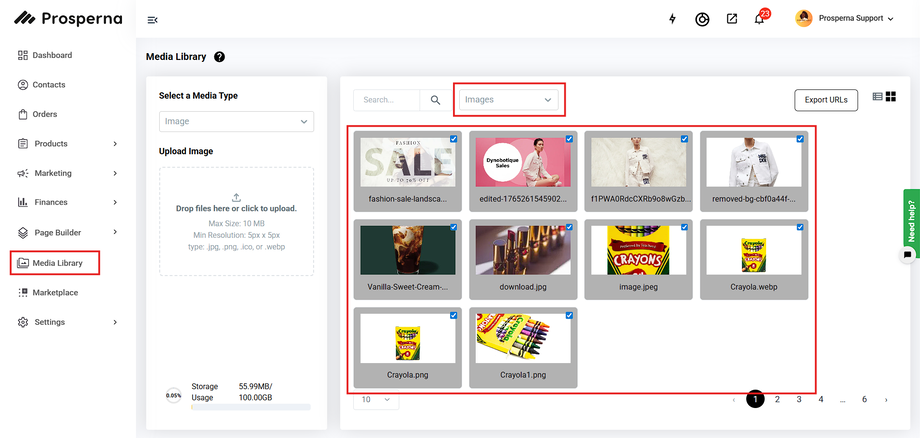The image size is (920, 438).
Task: Click the Prosperna Support avatar
Action: (803, 18)
